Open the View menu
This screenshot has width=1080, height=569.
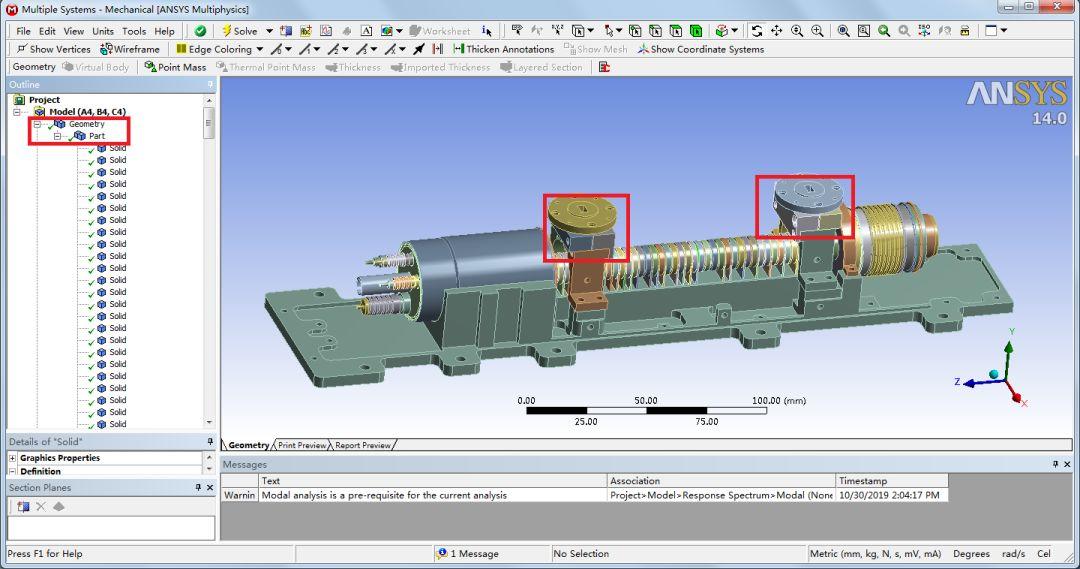(x=74, y=31)
